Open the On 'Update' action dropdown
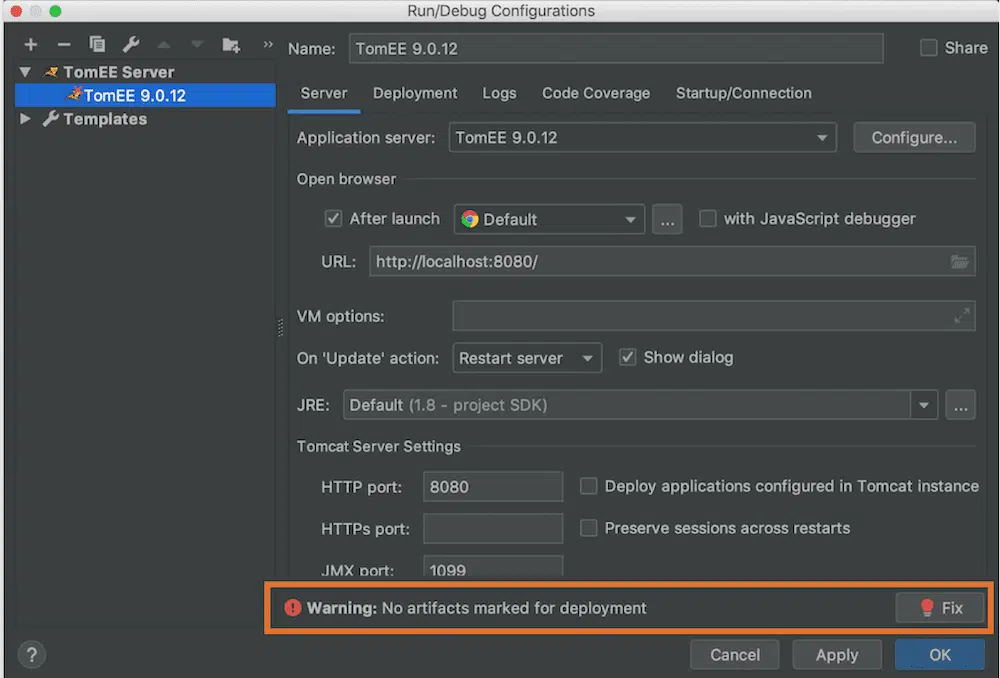The height and width of the screenshot is (678, 1000). pos(527,358)
